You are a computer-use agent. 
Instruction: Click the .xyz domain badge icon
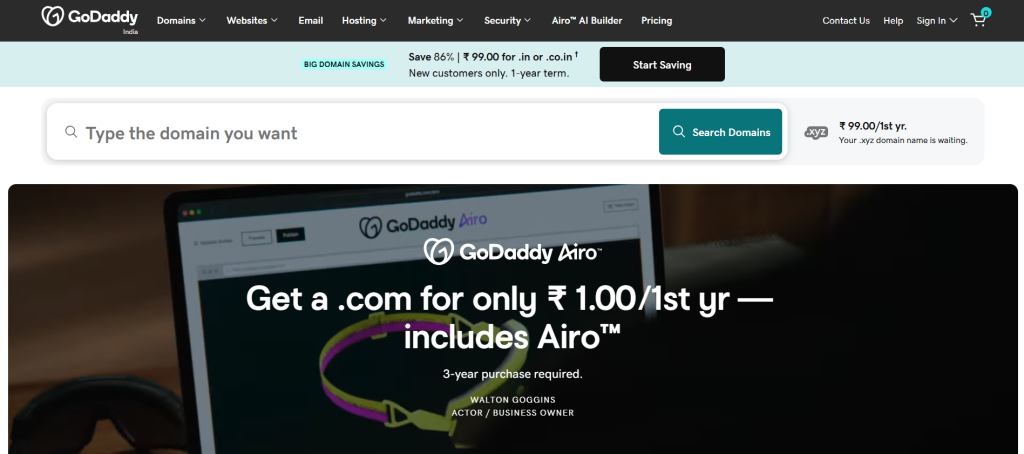[816, 132]
